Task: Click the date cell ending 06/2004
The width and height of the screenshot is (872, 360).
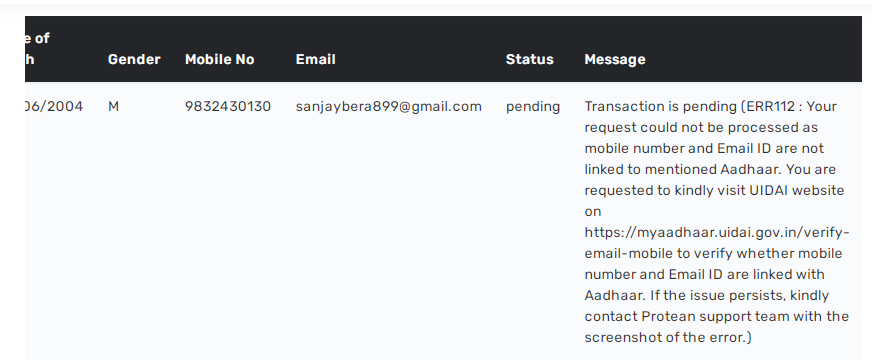Action: (54, 106)
